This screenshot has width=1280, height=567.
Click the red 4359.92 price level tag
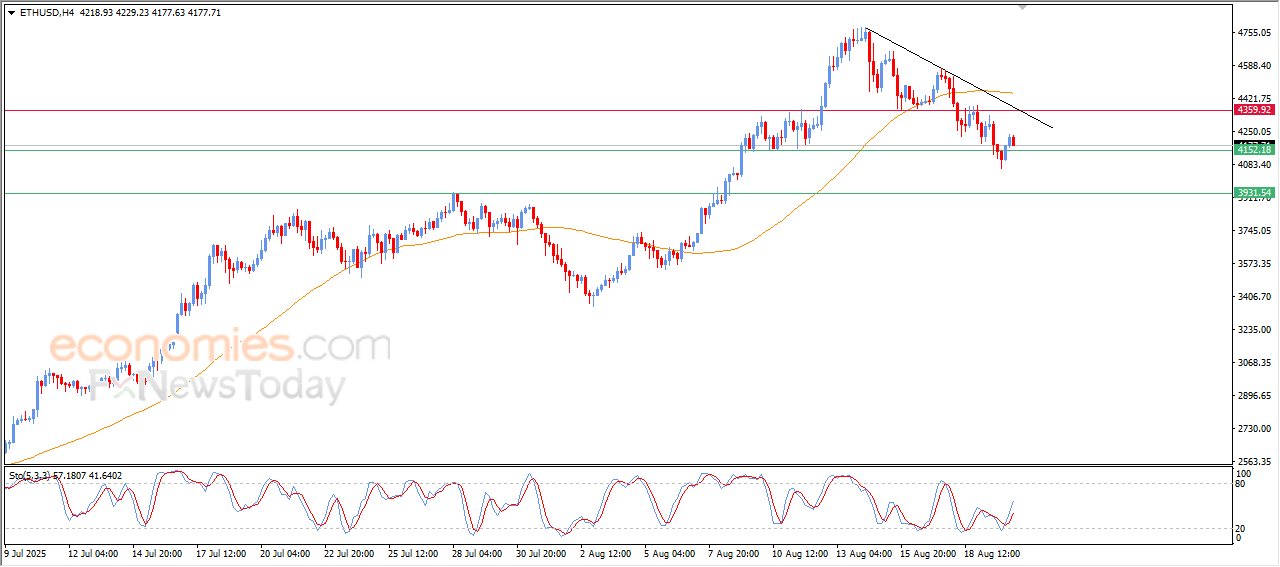1253,110
